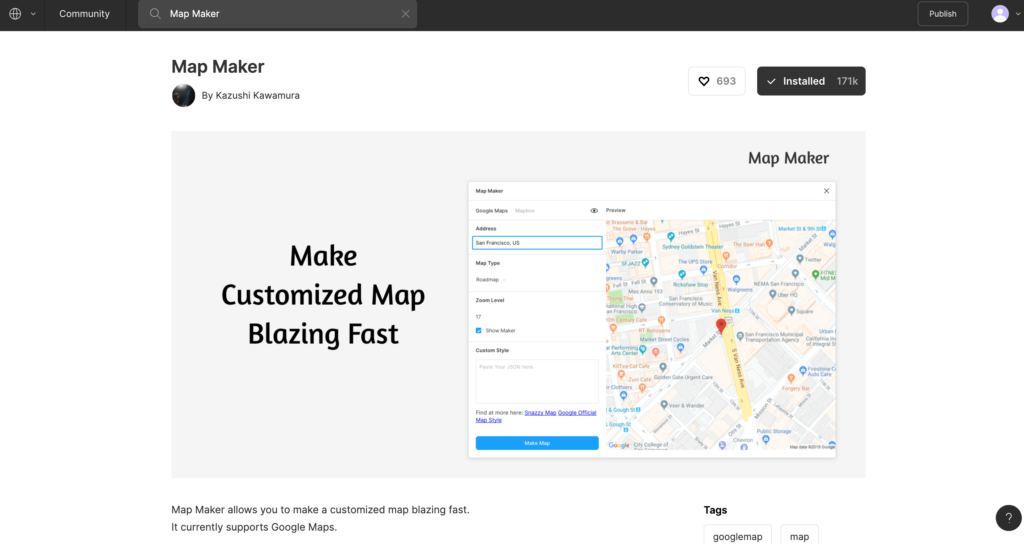The image size is (1024, 544).
Task: Click the red location marker on map
Action: pyautogui.click(x=721, y=327)
